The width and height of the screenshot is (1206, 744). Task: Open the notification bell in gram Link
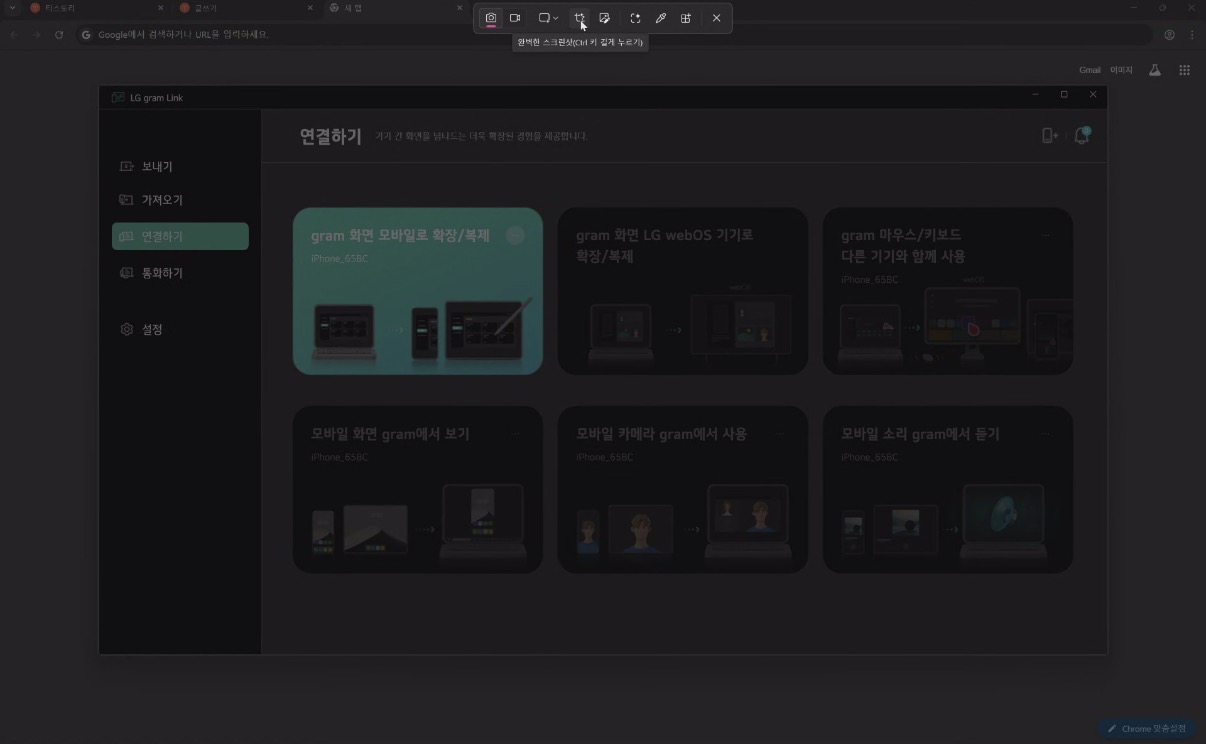point(1081,136)
